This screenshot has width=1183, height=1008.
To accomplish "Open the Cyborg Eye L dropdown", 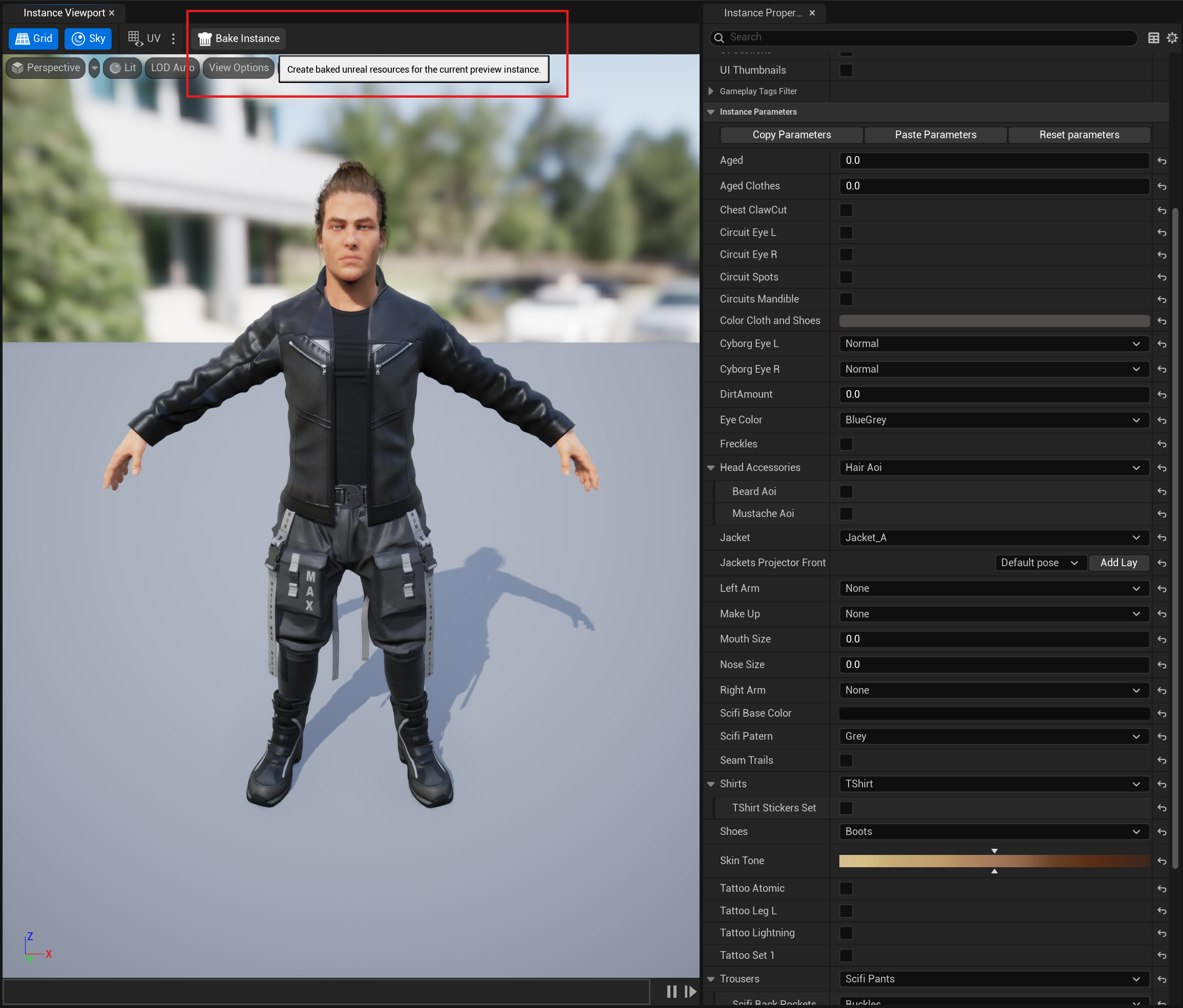I will pyautogui.click(x=994, y=344).
